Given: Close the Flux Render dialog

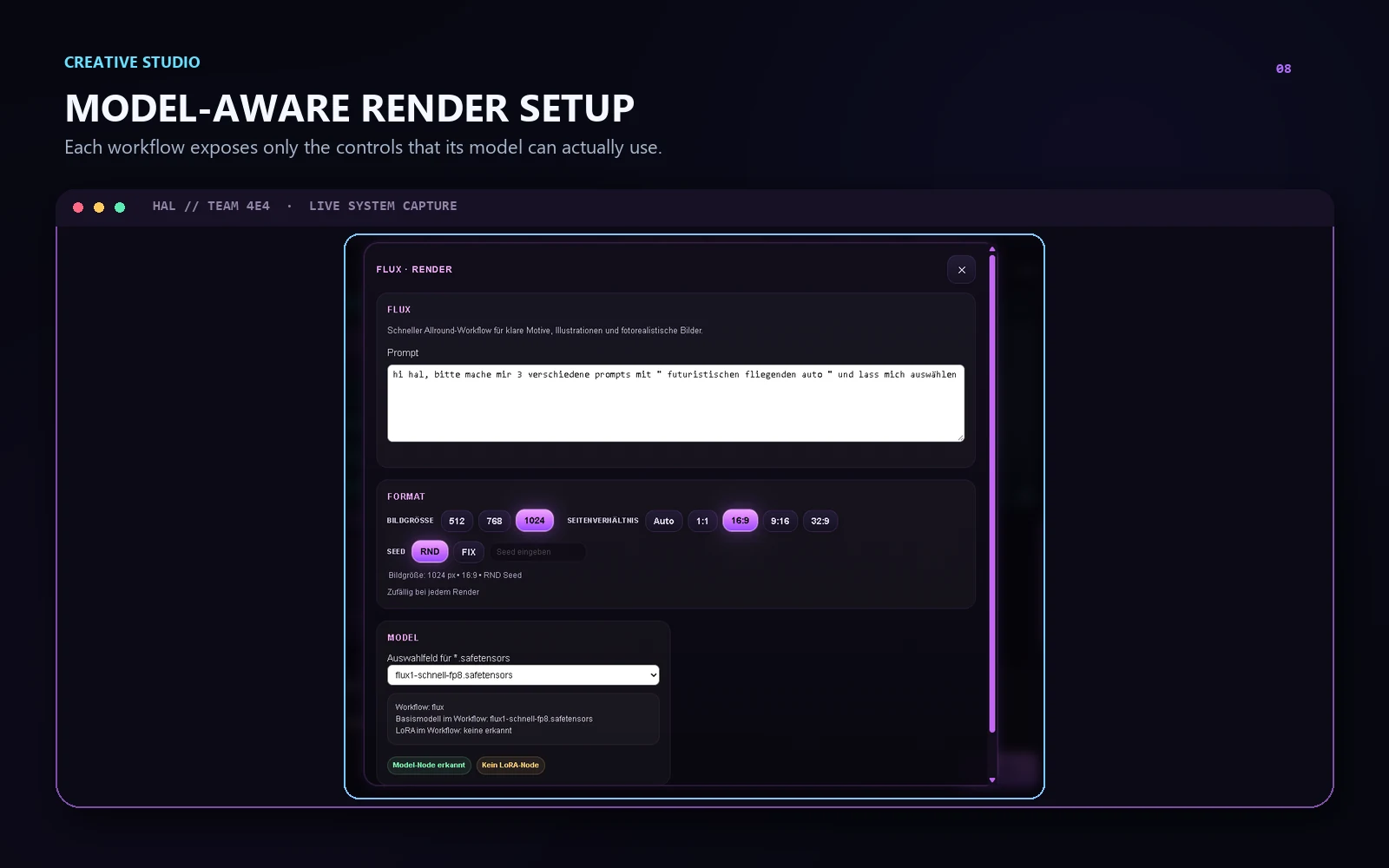Looking at the screenshot, I should click(961, 270).
